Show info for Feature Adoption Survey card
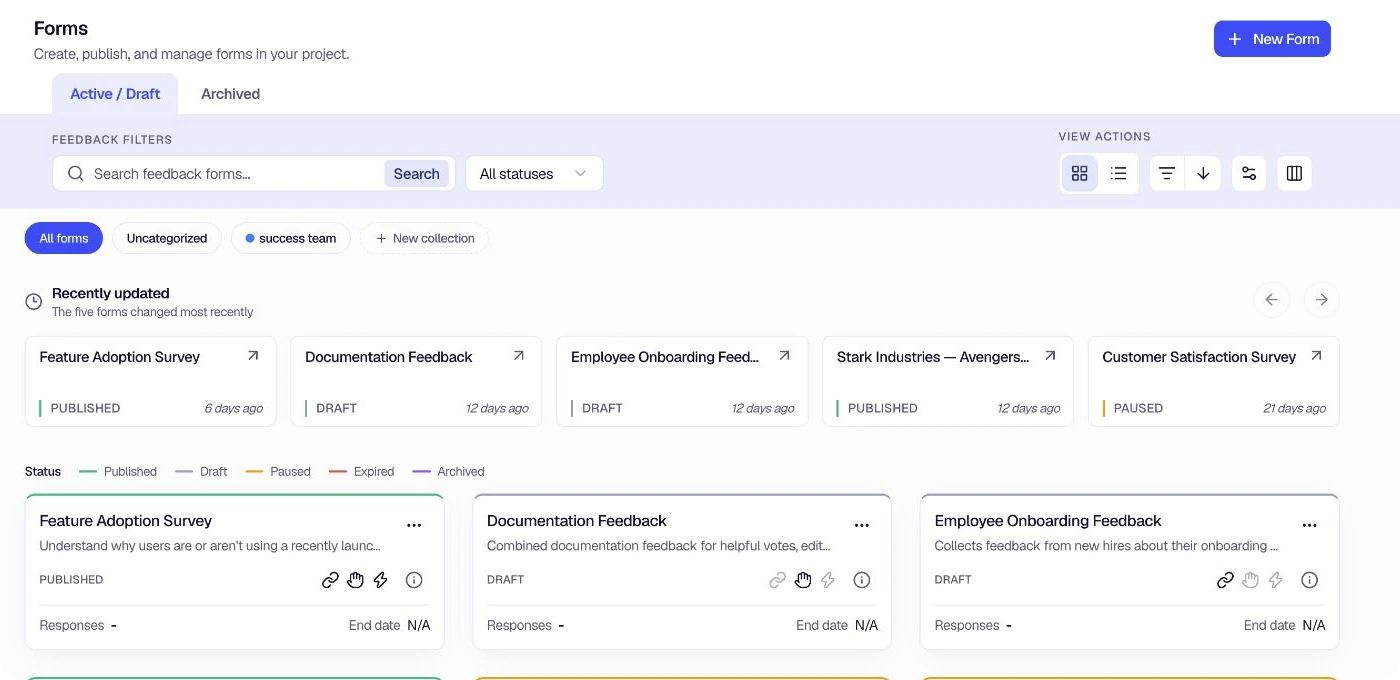The image size is (1400, 680). [414, 580]
